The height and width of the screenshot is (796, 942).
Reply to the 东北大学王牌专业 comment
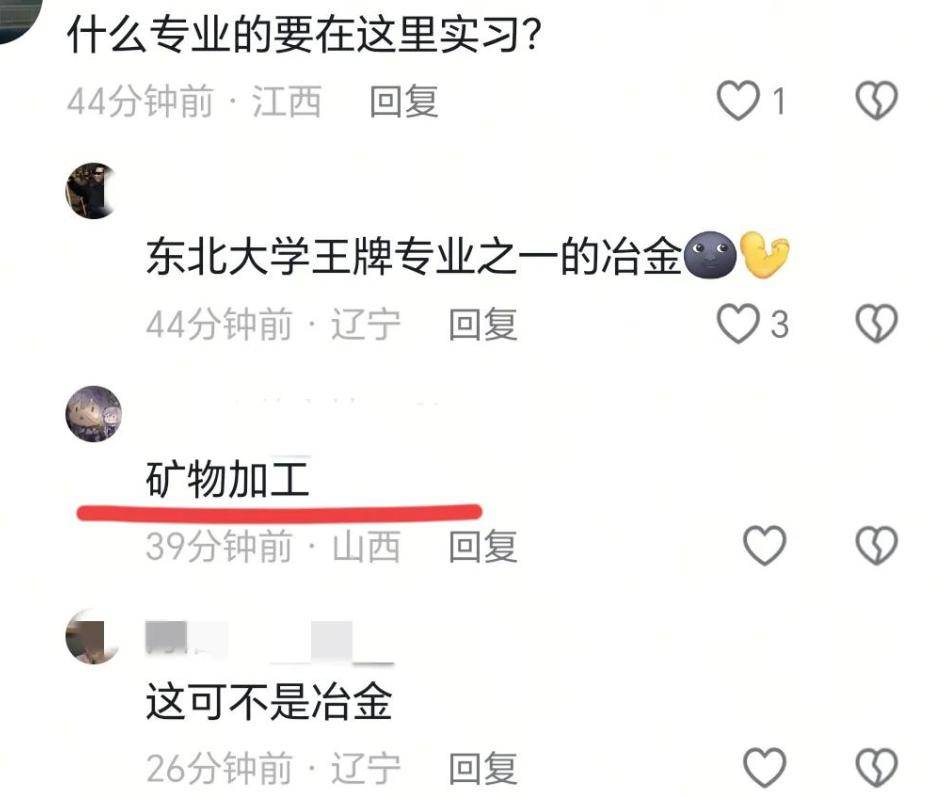pyautogui.click(x=483, y=324)
